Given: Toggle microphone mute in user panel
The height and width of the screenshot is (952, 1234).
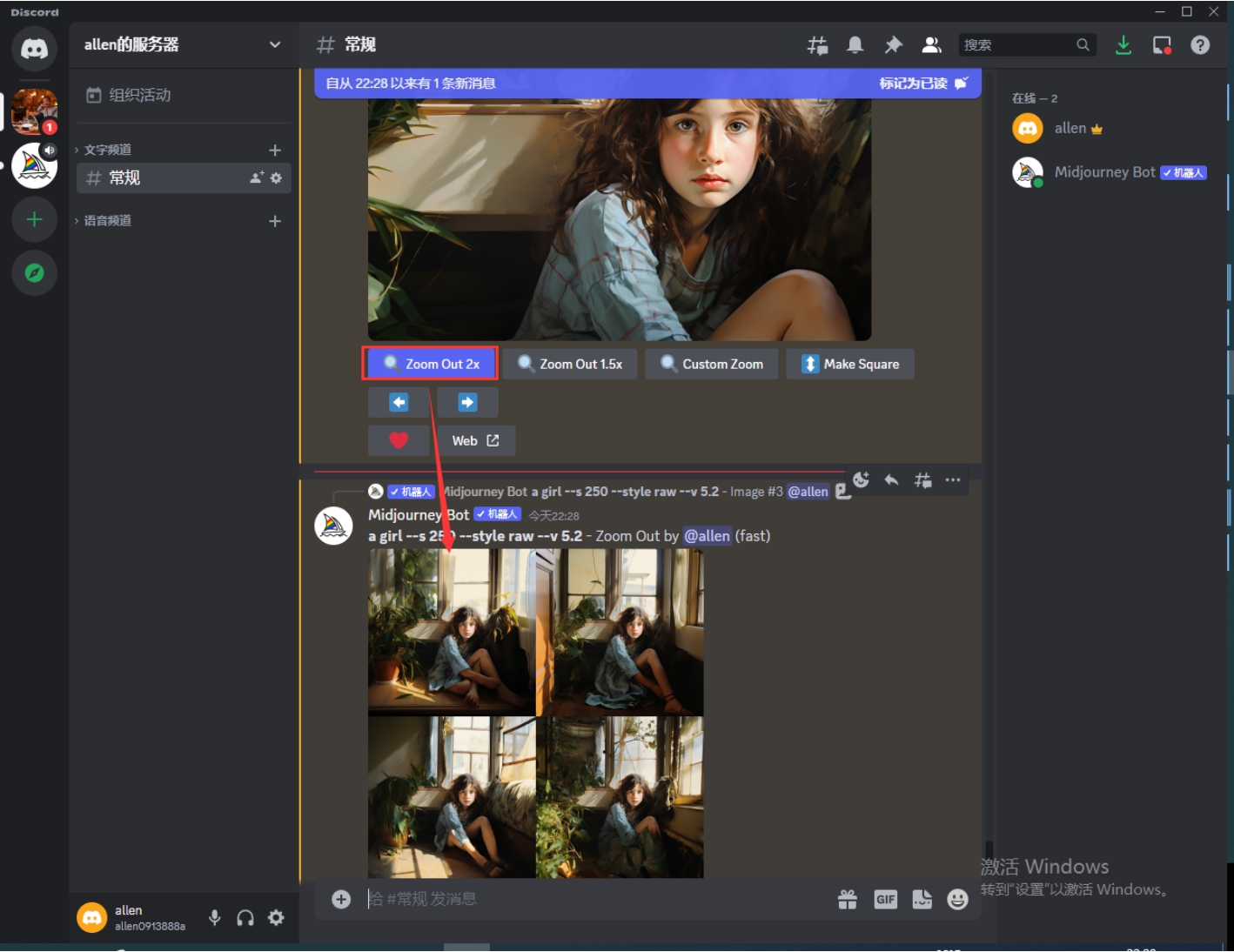Looking at the screenshot, I should (x=215, y=917).
